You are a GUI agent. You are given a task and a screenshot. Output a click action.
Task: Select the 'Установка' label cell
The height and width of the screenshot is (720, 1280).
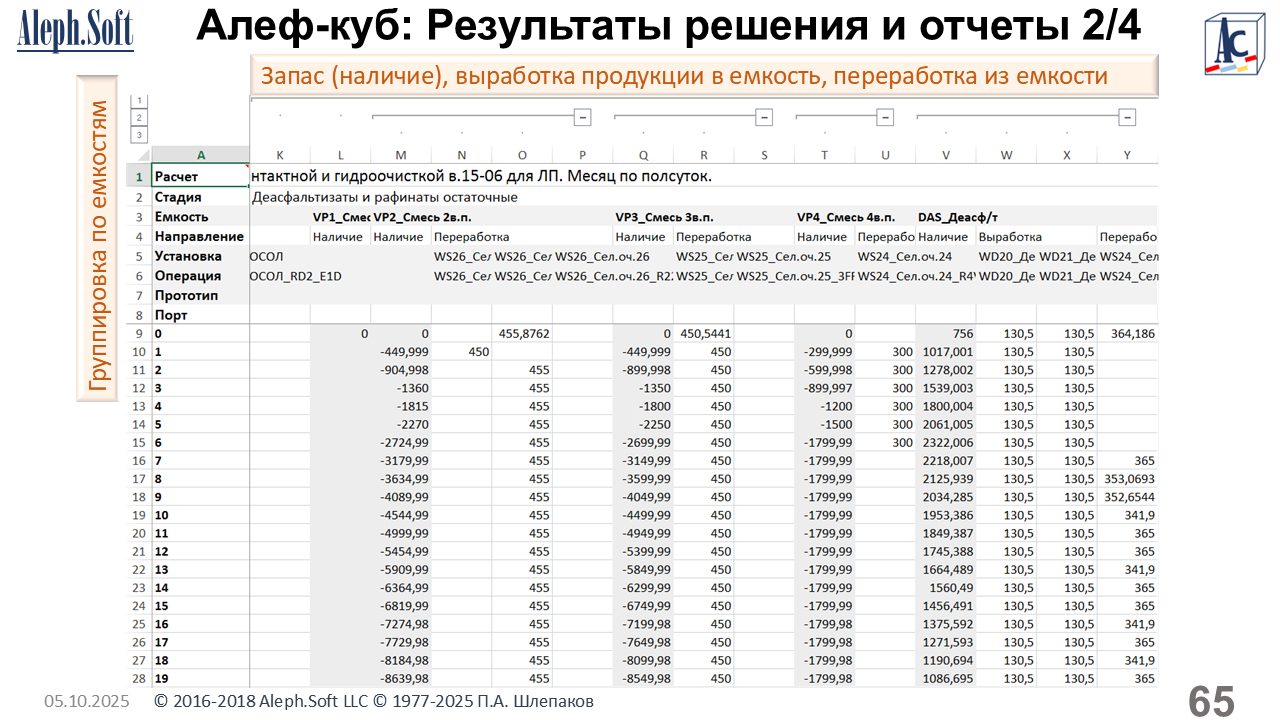pyautogui.click(x=200, y=256)
